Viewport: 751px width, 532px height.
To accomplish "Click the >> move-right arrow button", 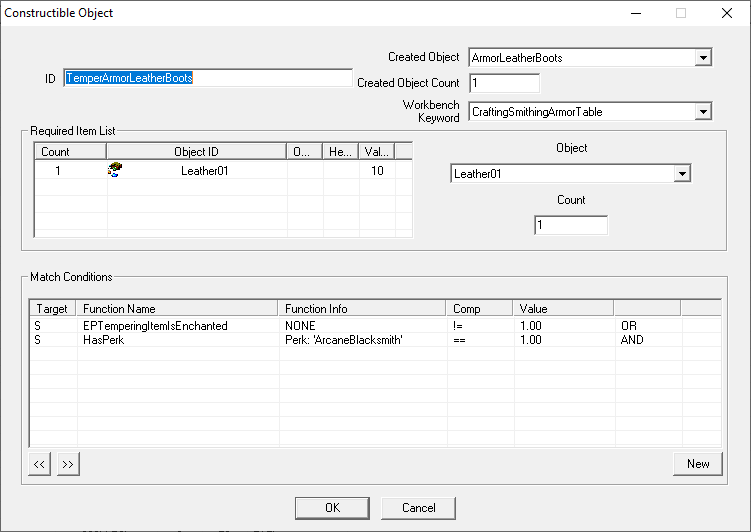I will [68, 464].
